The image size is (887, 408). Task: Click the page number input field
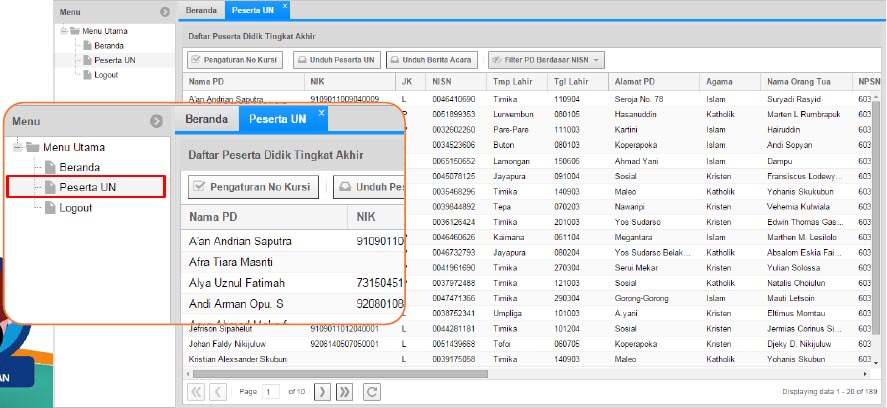271,392
